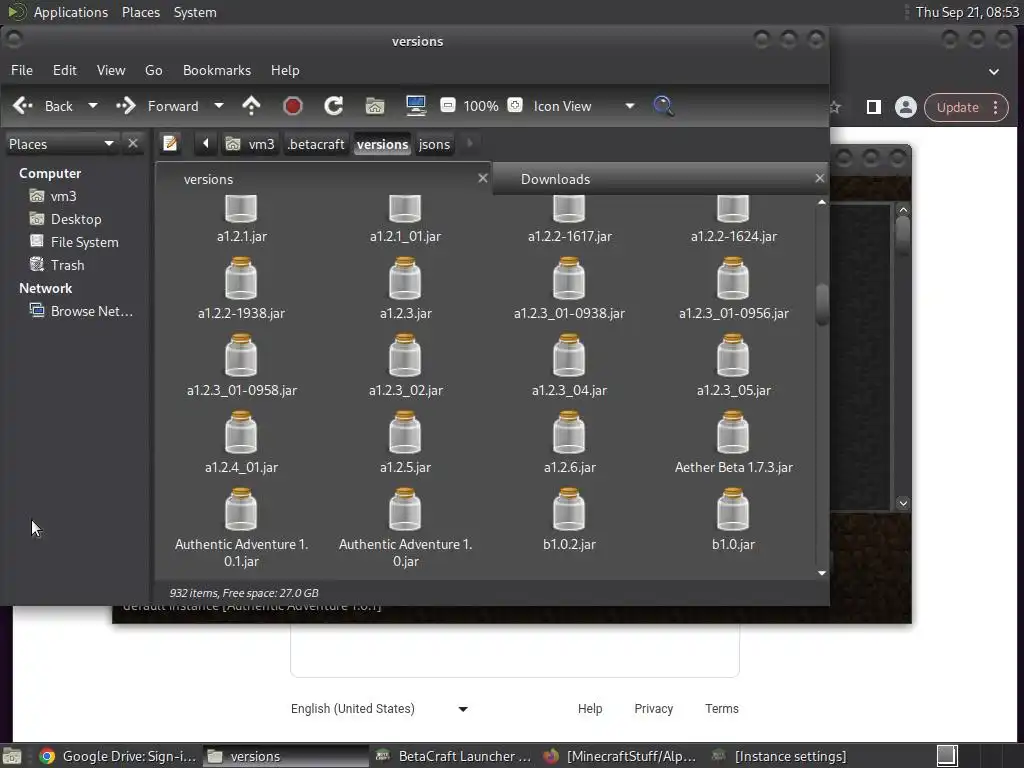This screenshot has height=768, width=1024.
Task: Open the File menu
Action: pyautogui.click(x=22, y=70)
